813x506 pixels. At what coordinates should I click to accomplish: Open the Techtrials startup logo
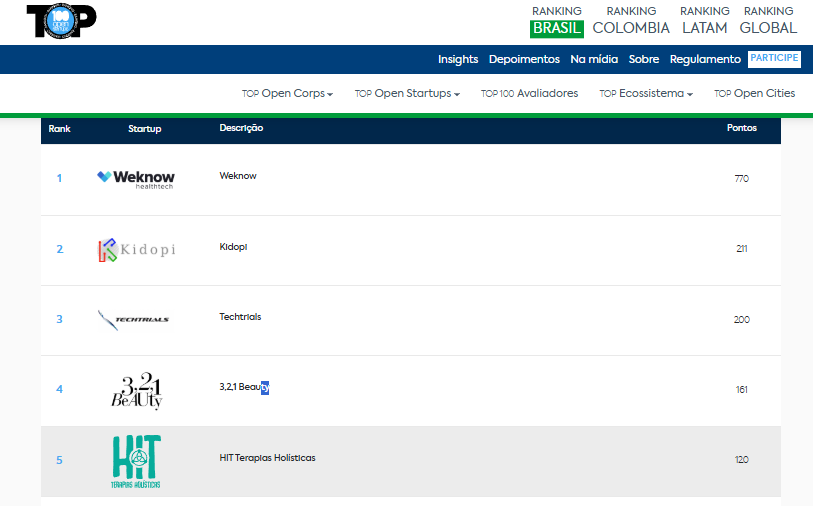134,319
